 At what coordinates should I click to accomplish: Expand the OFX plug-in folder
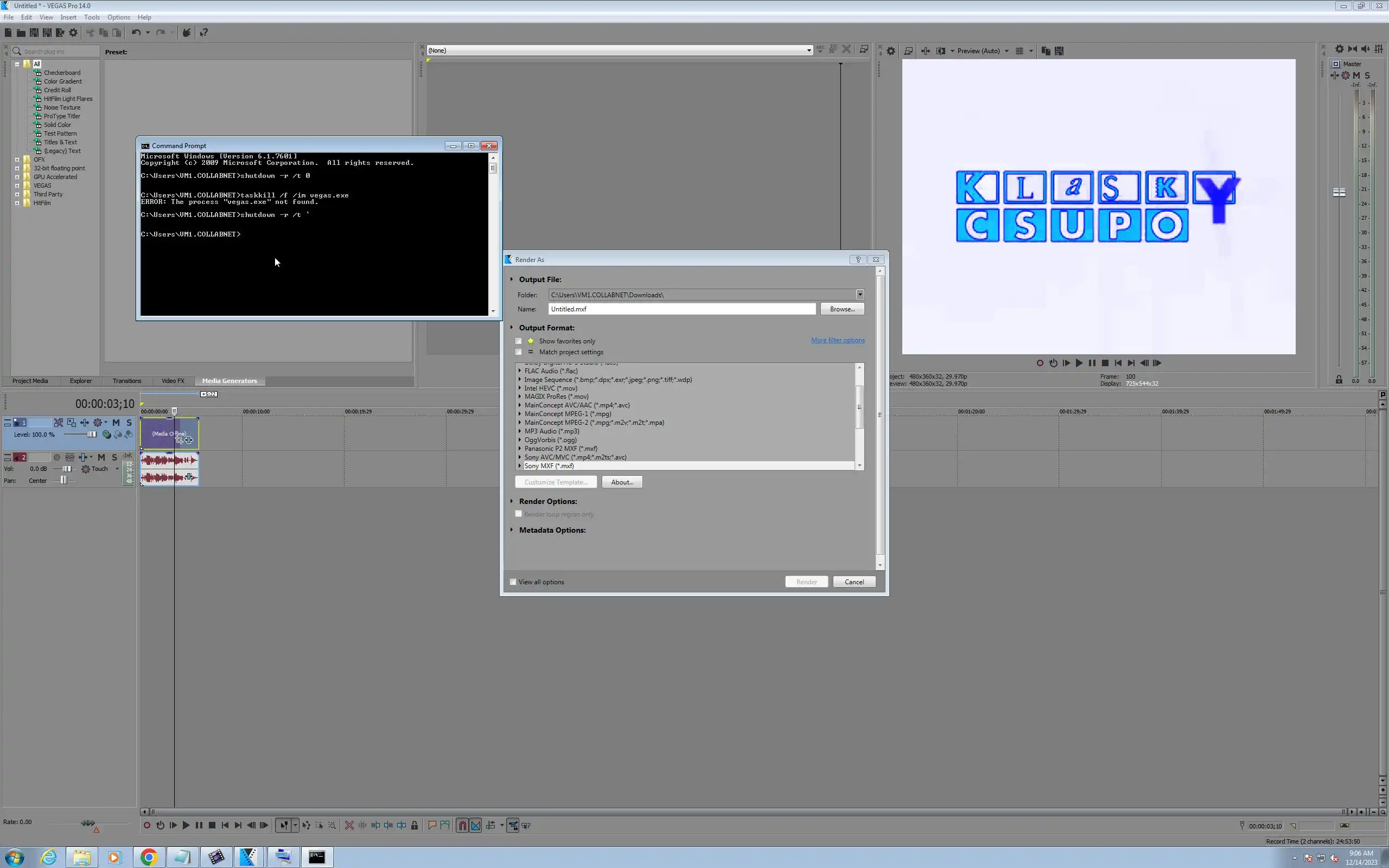point(17,159)
